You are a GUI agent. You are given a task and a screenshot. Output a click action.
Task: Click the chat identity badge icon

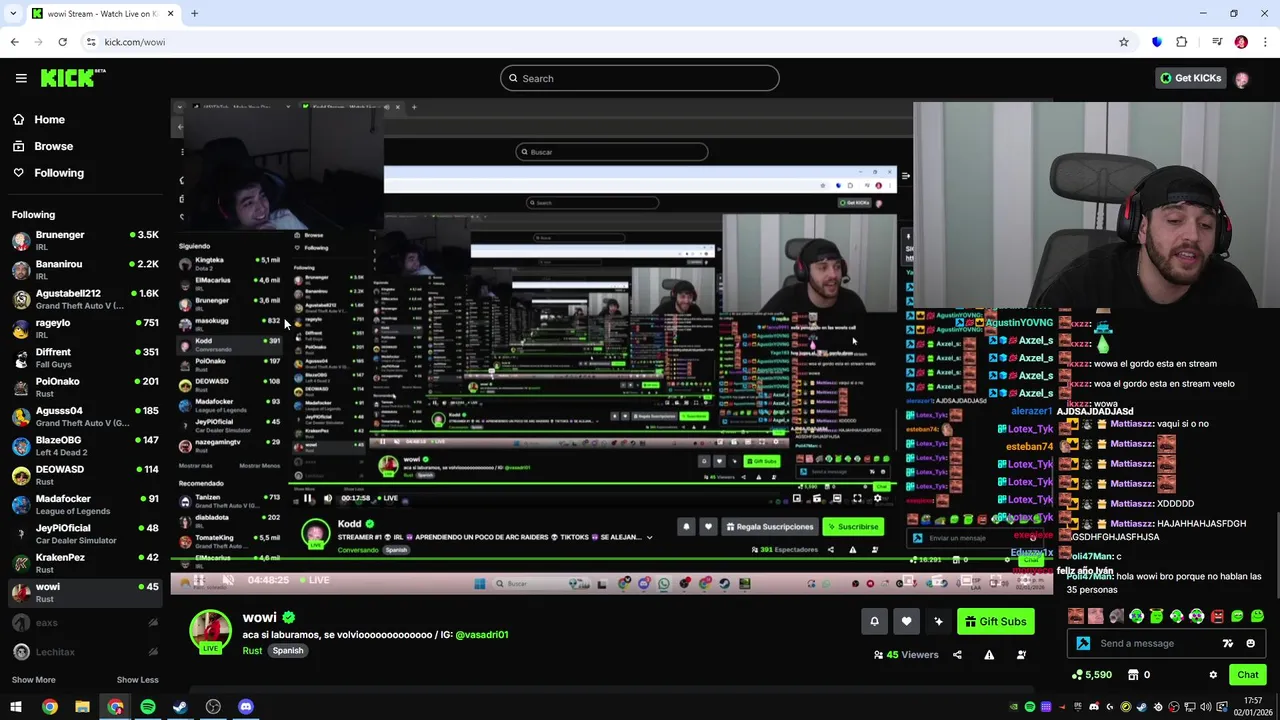(1083, 644)
